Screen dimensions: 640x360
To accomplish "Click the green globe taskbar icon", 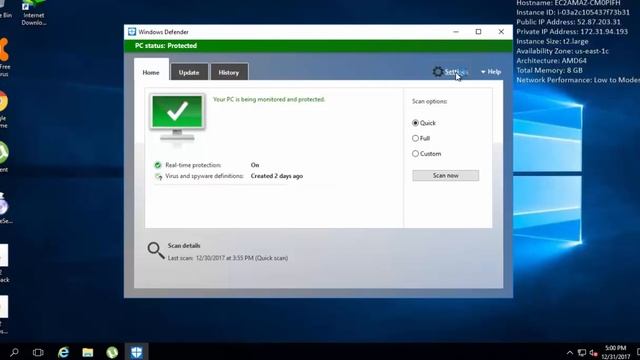I will [112, 352].
